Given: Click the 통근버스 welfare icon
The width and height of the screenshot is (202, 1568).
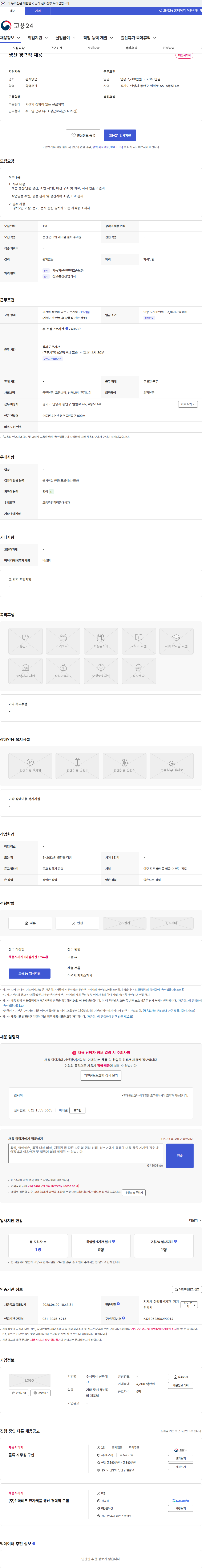Looking at the screenshot, I should [x=26, y=641].
